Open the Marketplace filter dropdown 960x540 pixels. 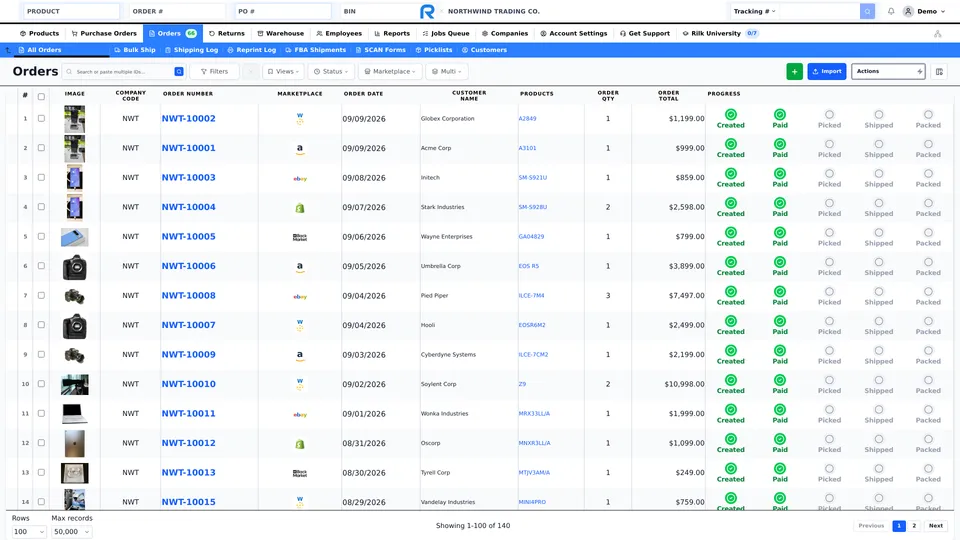(389, 72)
